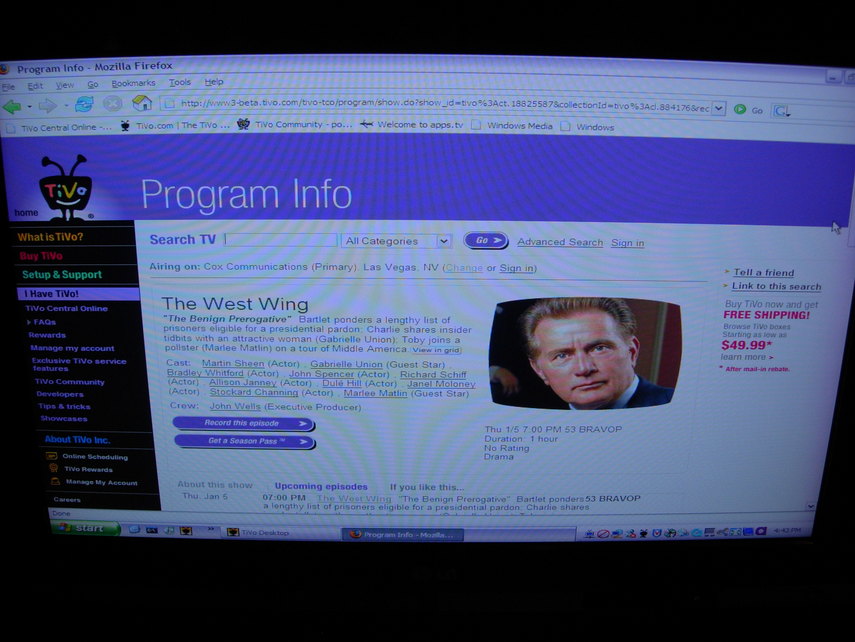
Task: Click the View in grid link
Action: (x=436, y=350)
